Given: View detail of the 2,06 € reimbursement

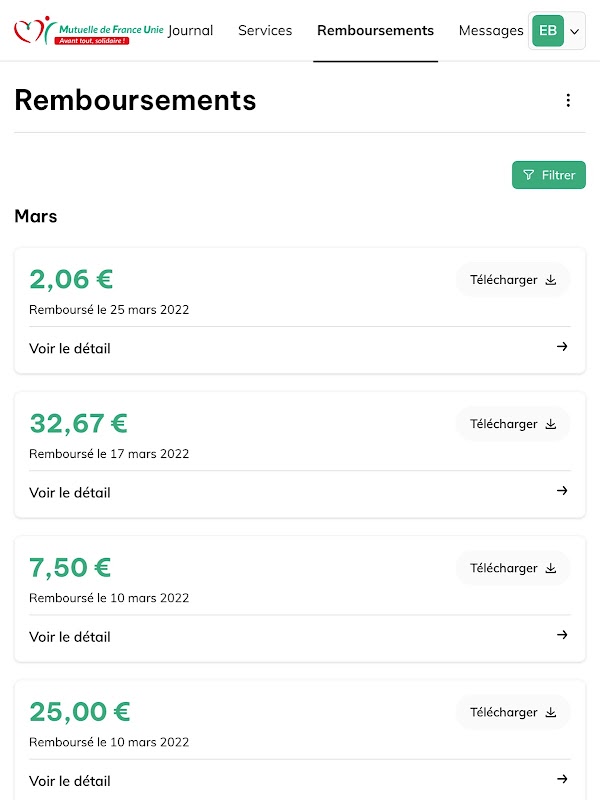Looking at the screenshot, I should [70, 349].
